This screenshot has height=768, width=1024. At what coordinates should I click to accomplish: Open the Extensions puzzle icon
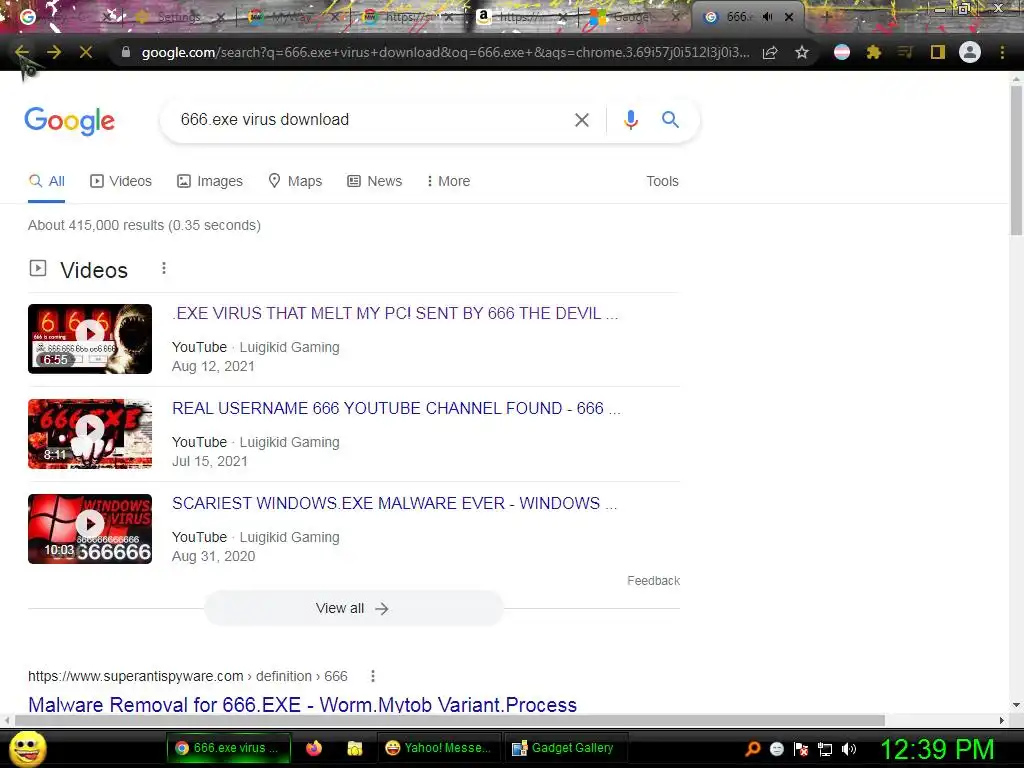coord(874,52)
